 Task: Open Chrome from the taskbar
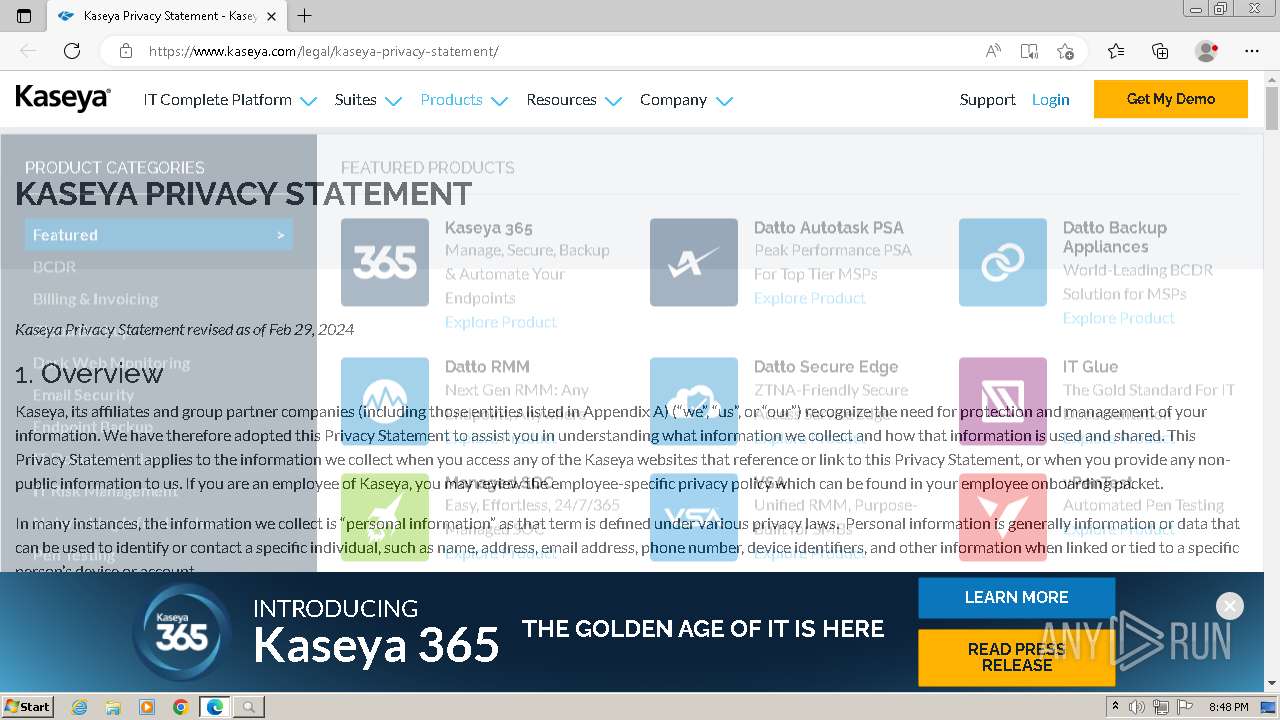click(181, 707)
